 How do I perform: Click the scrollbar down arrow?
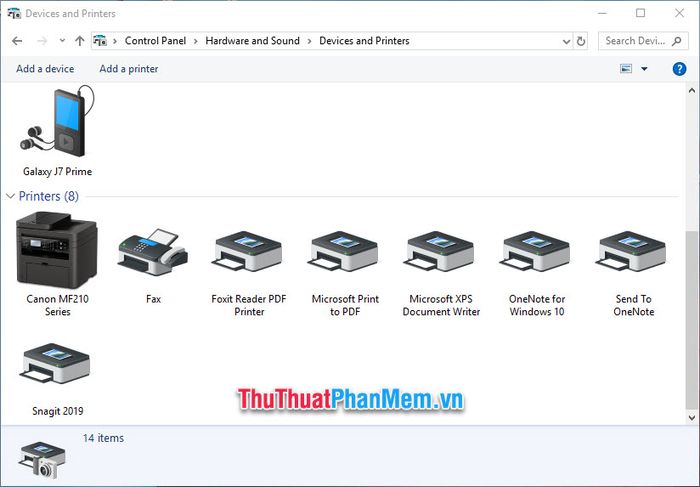pyautogui.click(x=692, y=418)
